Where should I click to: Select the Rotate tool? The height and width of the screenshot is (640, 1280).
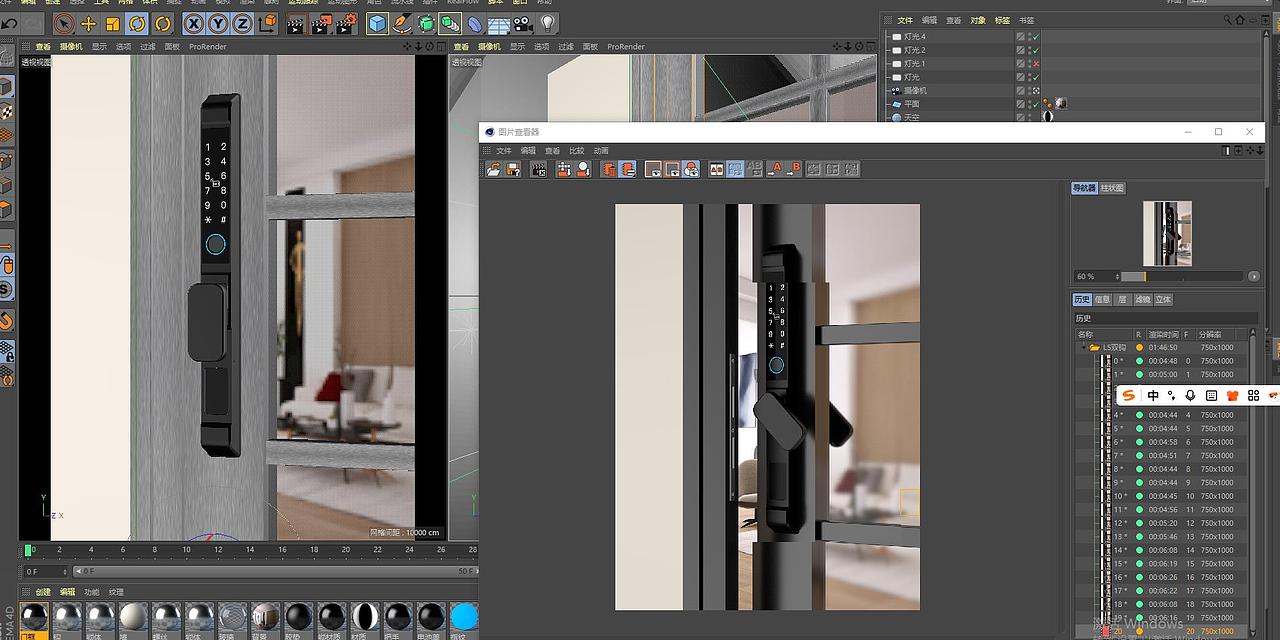click(x=138, y=23)
